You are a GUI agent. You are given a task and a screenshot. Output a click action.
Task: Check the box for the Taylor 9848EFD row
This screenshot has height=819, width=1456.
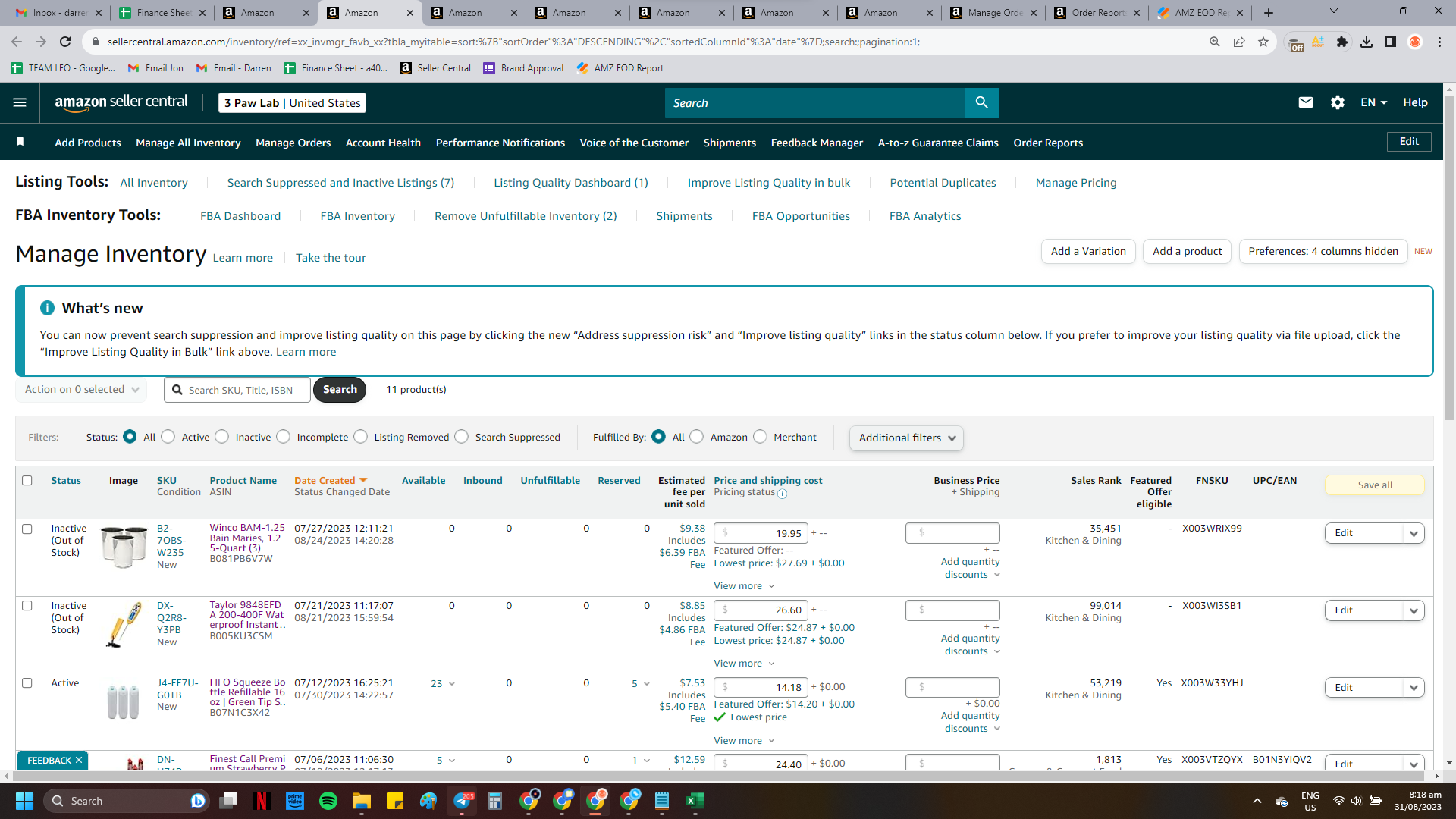(27, 606)
